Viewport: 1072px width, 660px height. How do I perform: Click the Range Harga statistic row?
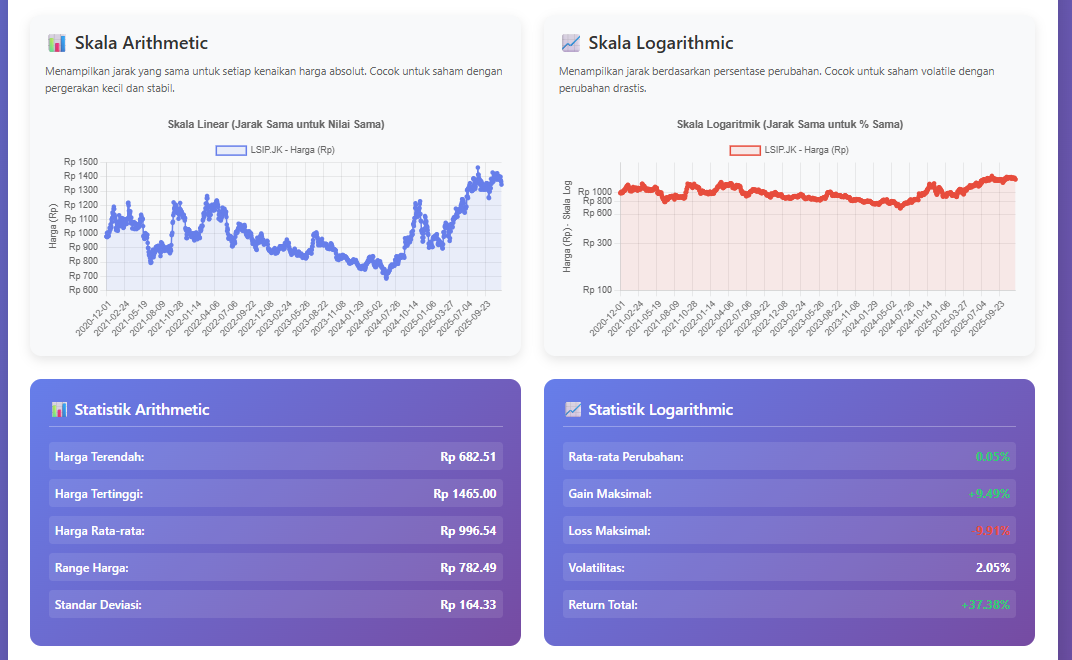click(x=275, y=568)
